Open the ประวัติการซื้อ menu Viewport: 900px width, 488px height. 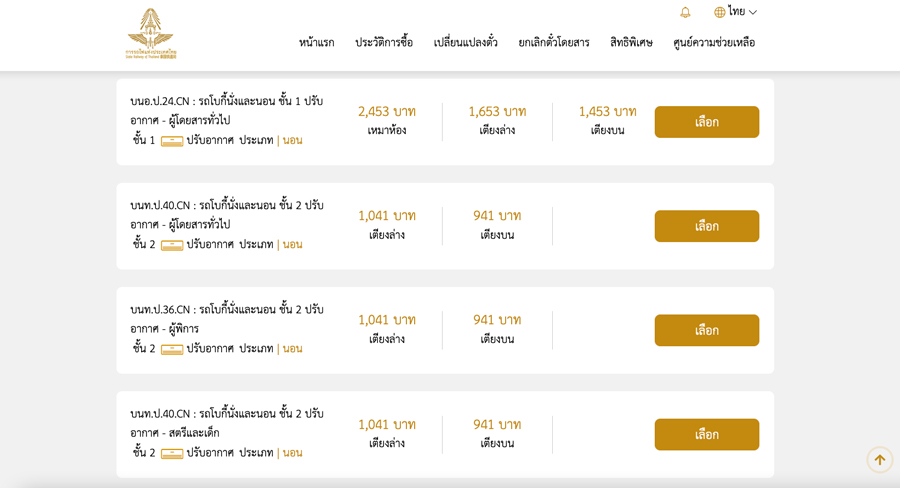pos(384,42)
